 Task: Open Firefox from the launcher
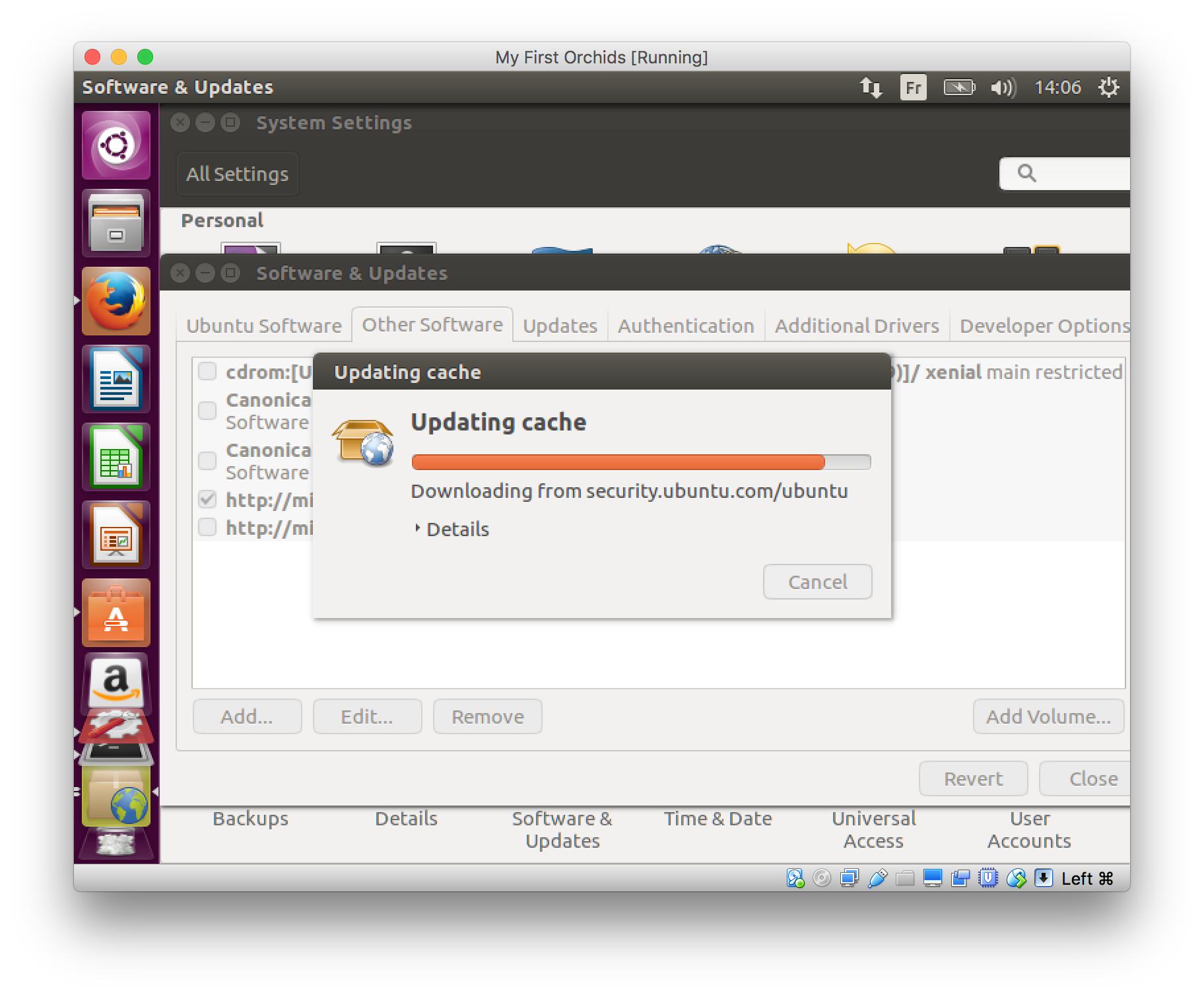pyautogui.click(x=116, y=301)
